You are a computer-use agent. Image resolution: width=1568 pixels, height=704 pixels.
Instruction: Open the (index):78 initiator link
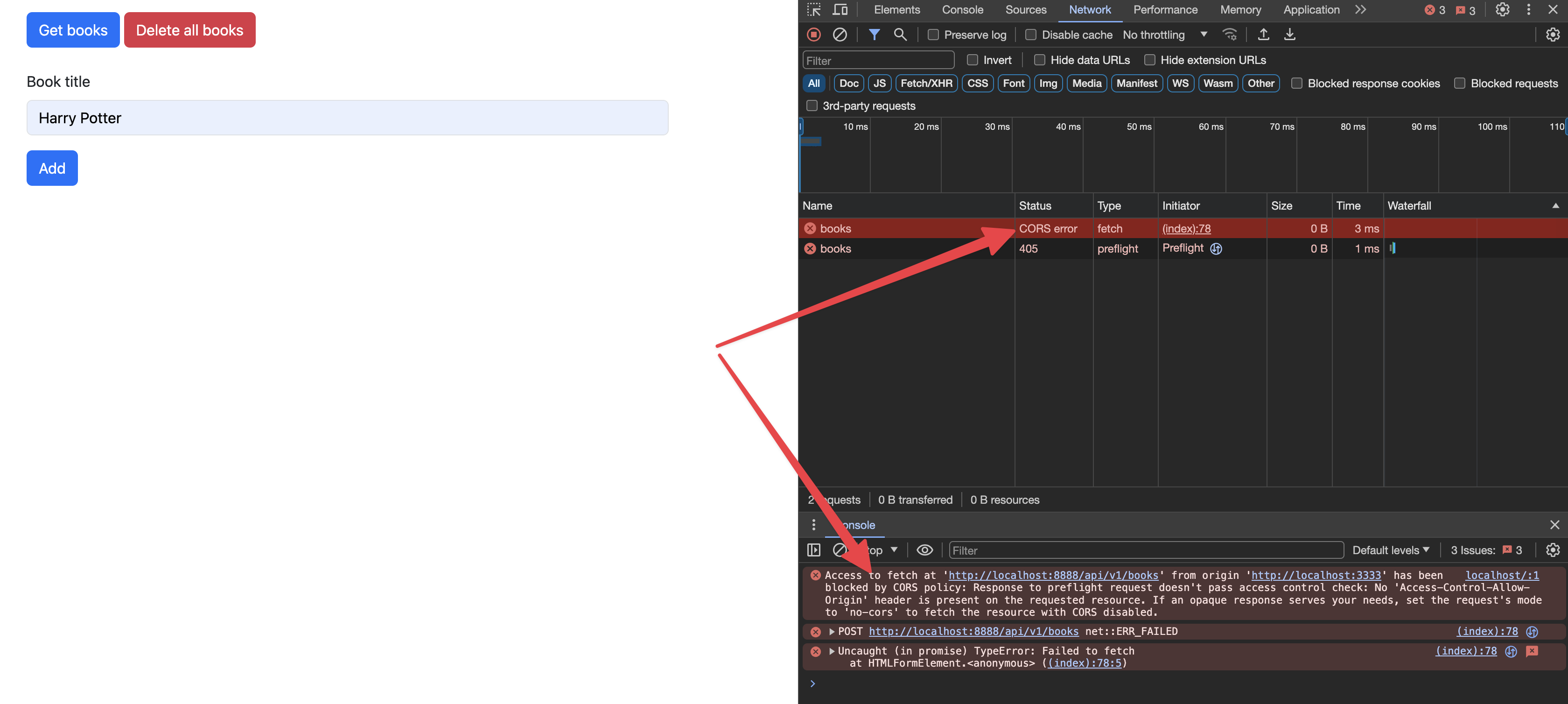(1186, 228)
